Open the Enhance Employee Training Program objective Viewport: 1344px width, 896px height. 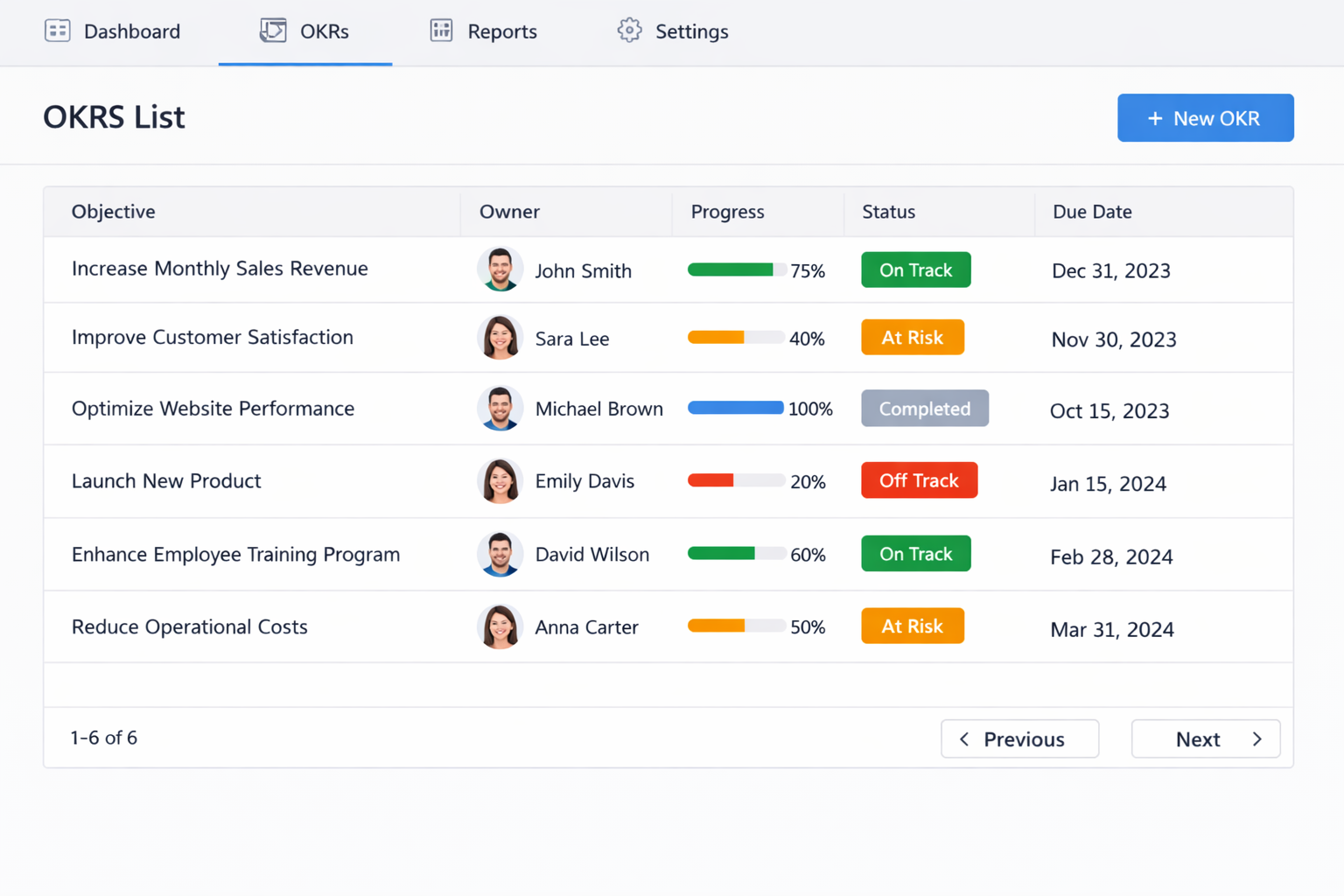coord(235,554)
